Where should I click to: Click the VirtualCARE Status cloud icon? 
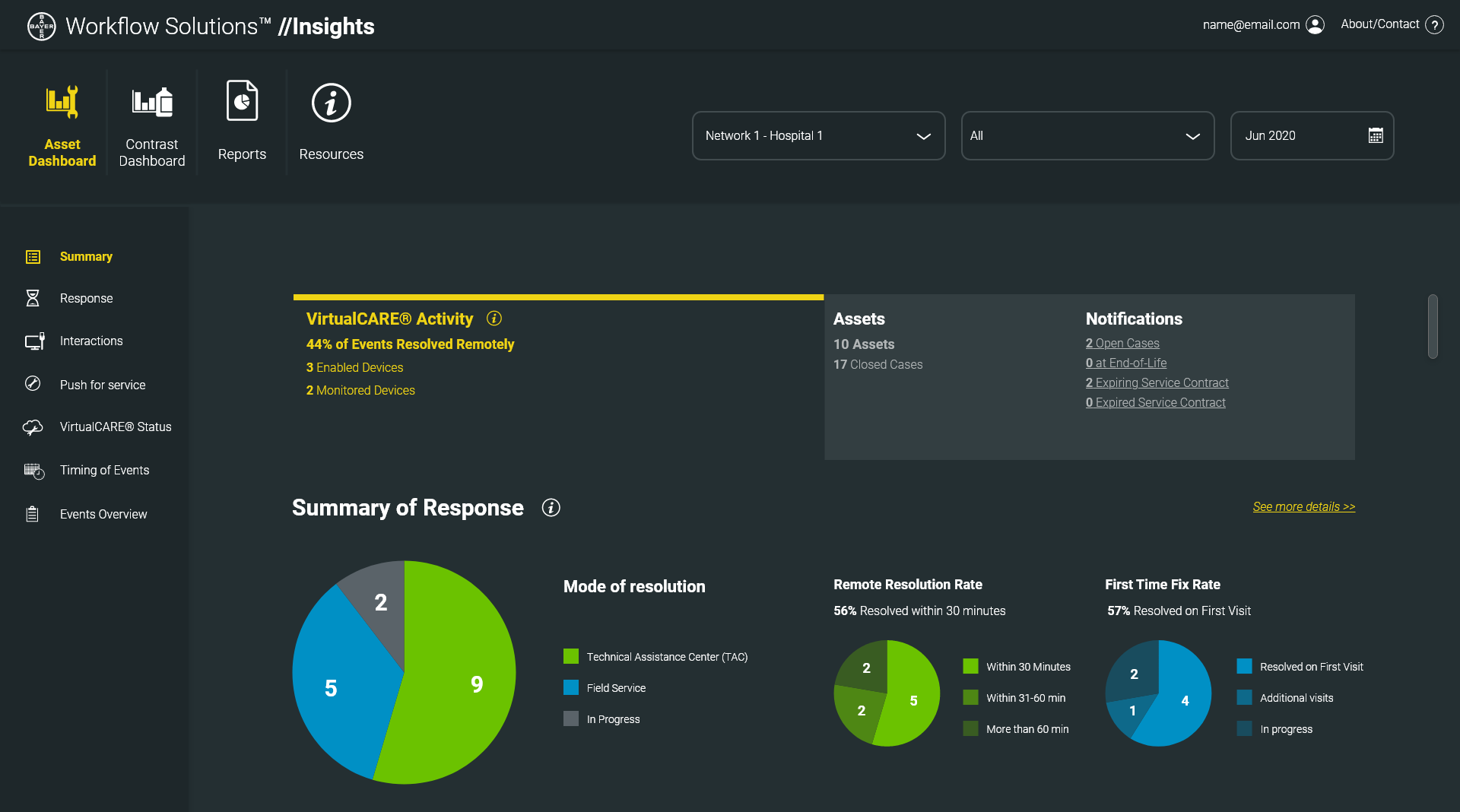tap(33, 427)
